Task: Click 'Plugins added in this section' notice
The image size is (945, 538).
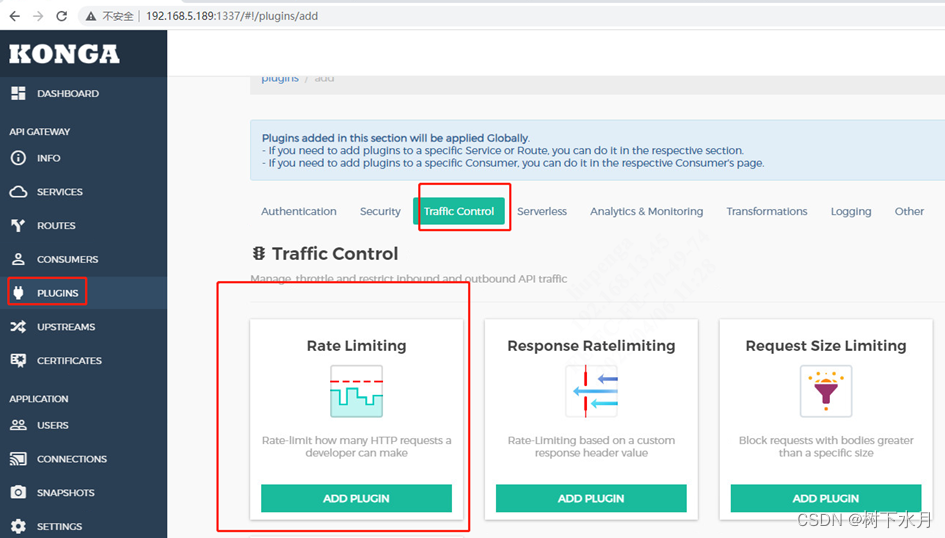Action: (x=395, y=138)
